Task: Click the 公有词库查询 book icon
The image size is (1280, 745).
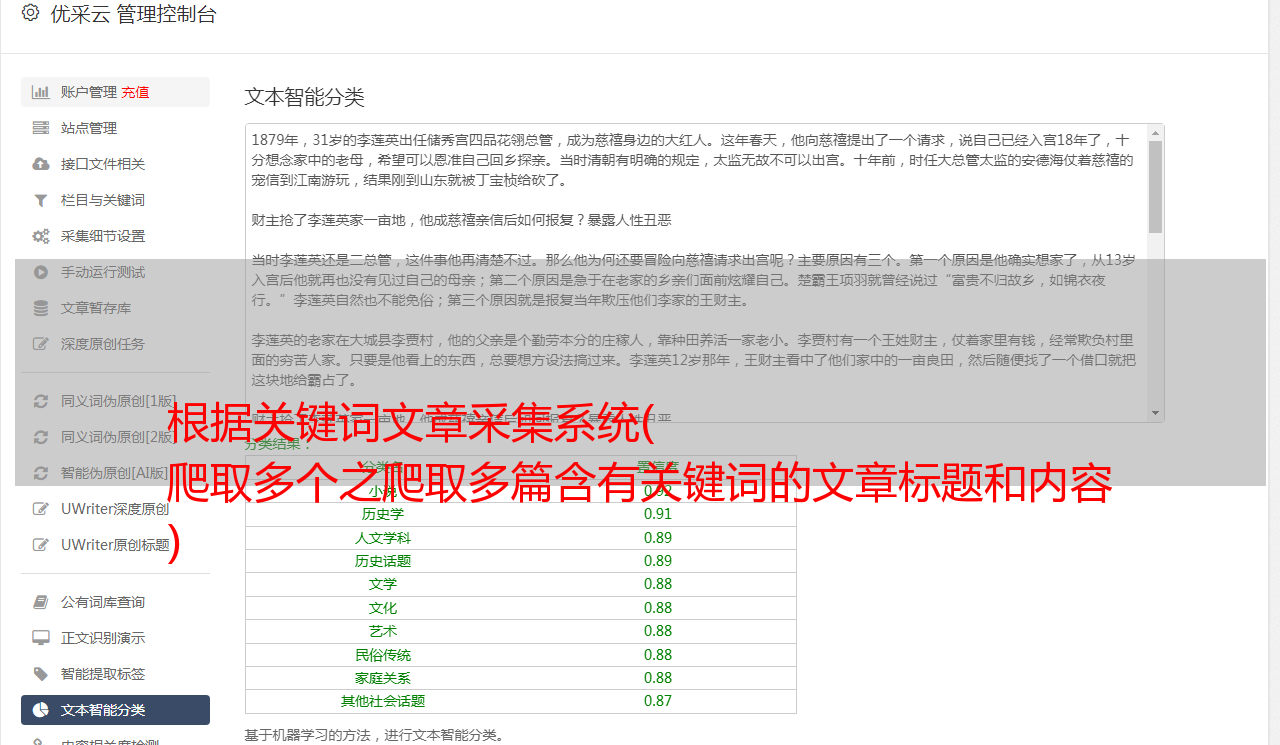Action: click(41, 602)
